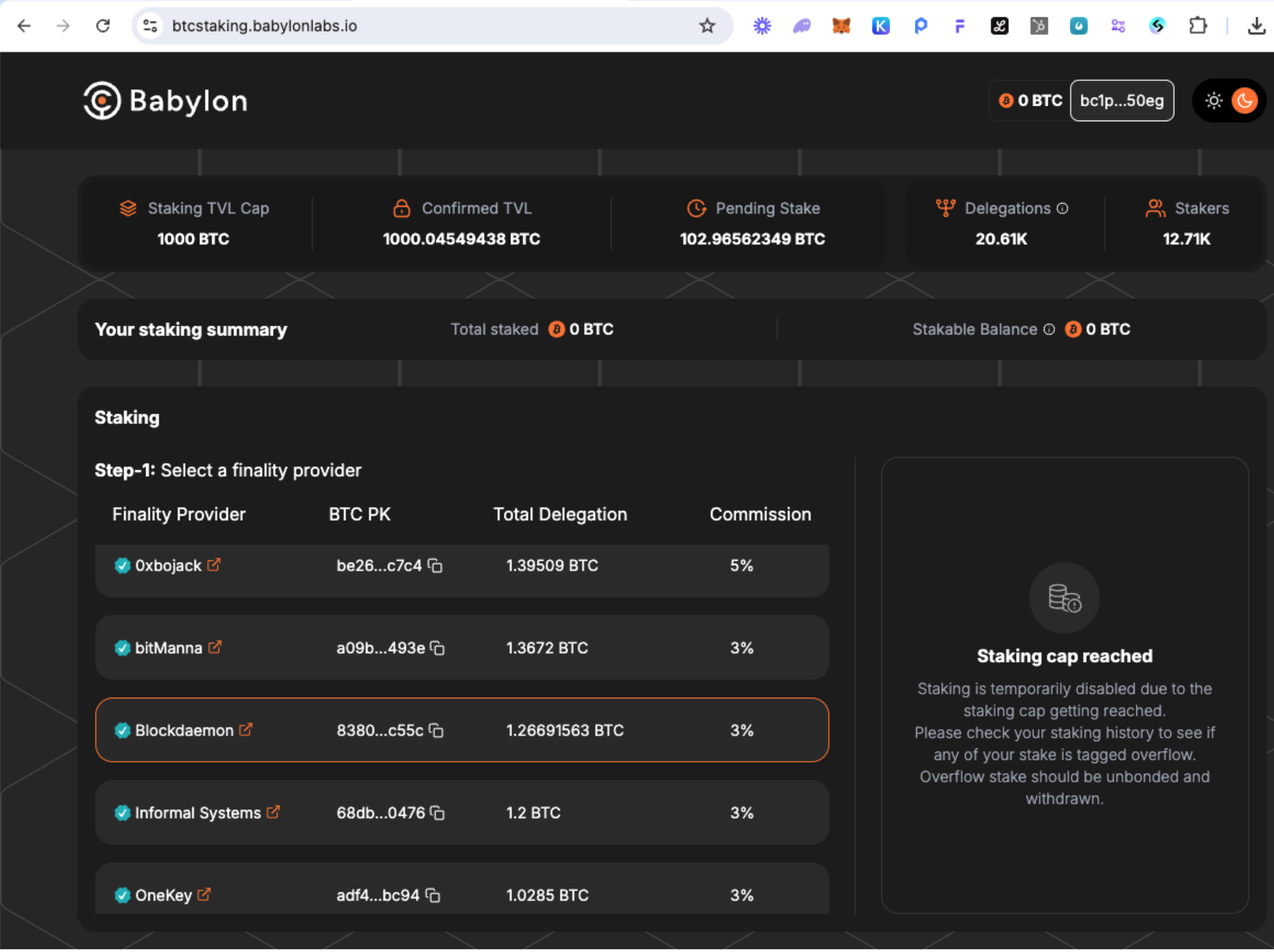Click the BTC PK column header

(x=359, y=514)
